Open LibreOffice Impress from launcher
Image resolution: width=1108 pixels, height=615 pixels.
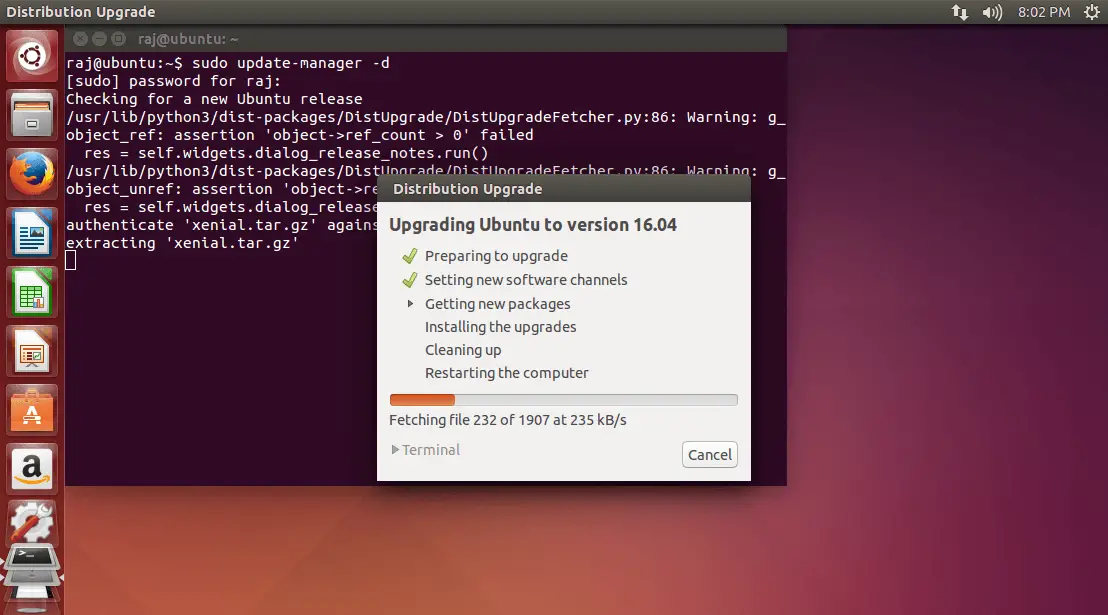point(32,351)
